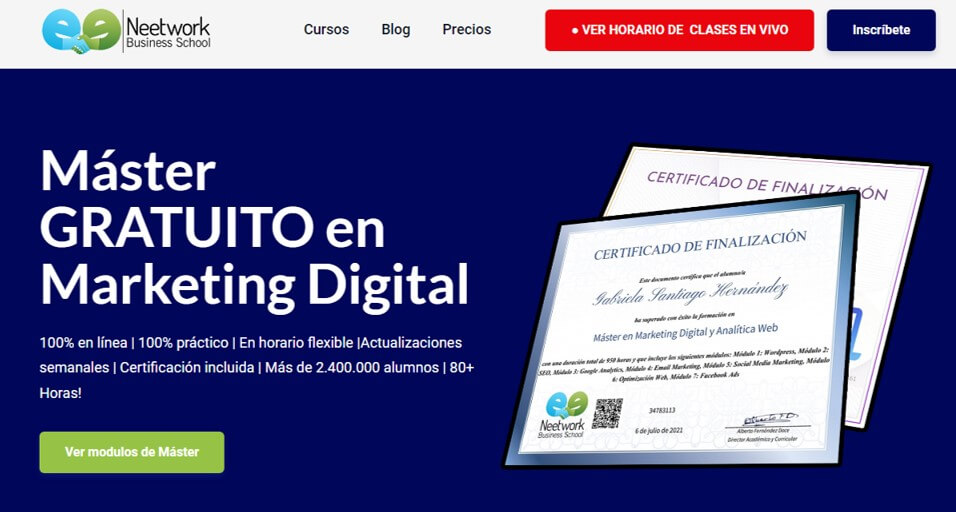Click the Máster GRATUITO en Marketing Digital heading
This screenshot has width=956, height=512.
254,229
